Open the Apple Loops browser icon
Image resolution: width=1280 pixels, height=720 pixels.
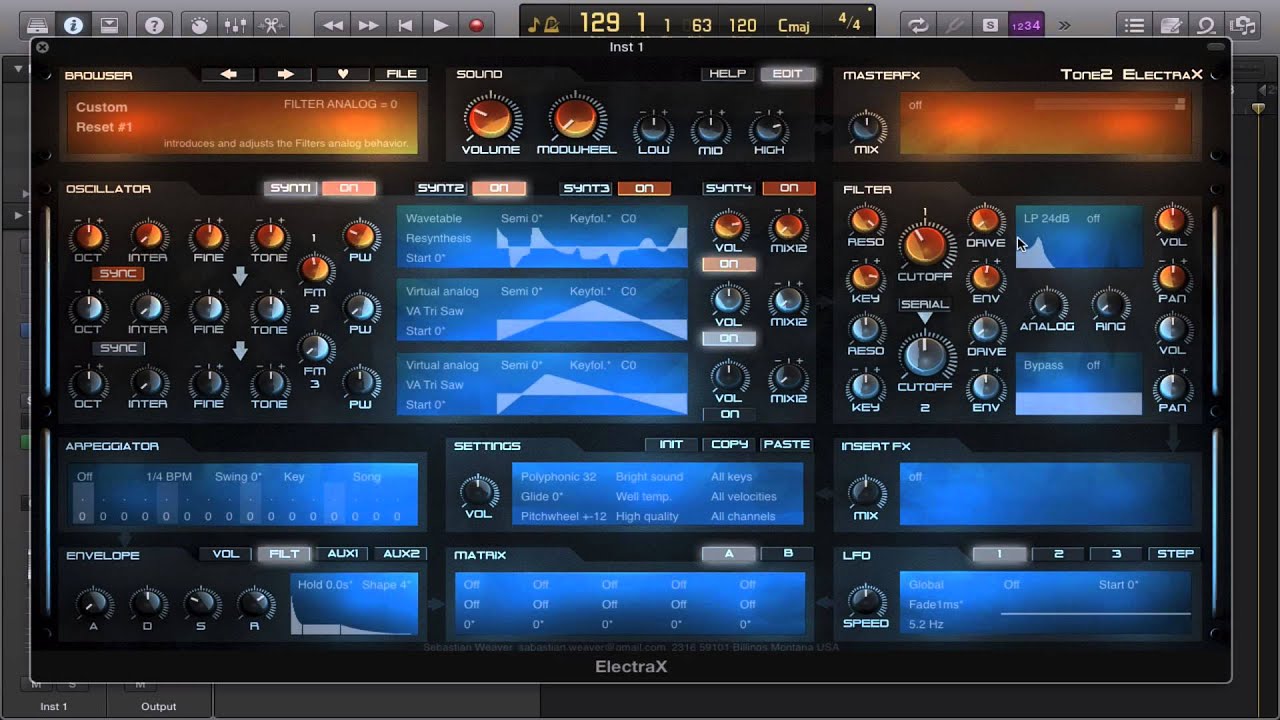[x=1206, y=25]
